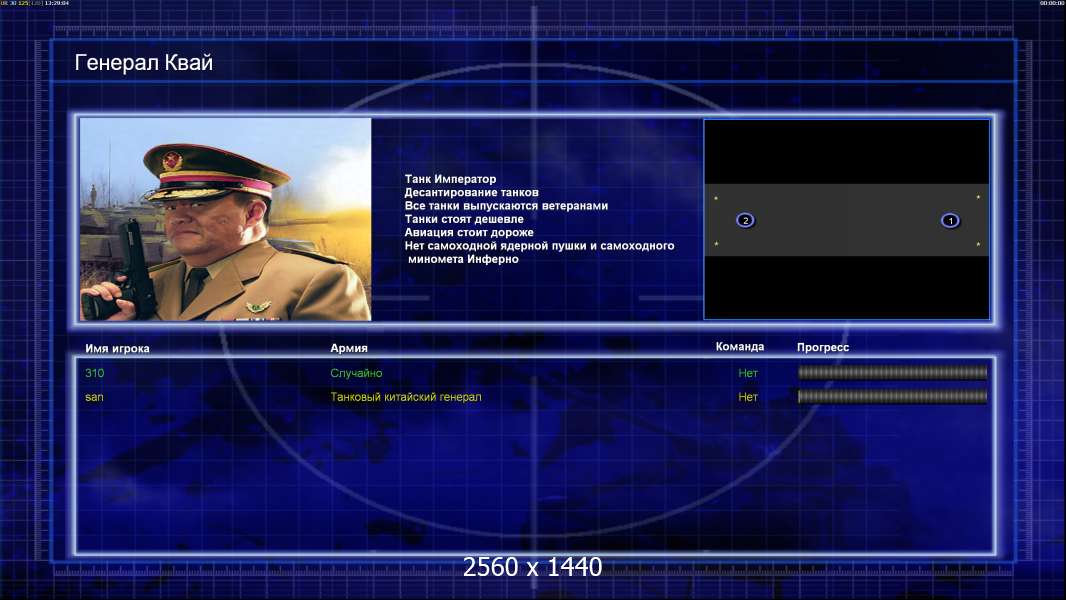
Task: Click army value 'Случайно'
Action: click(x=356, y=372)
